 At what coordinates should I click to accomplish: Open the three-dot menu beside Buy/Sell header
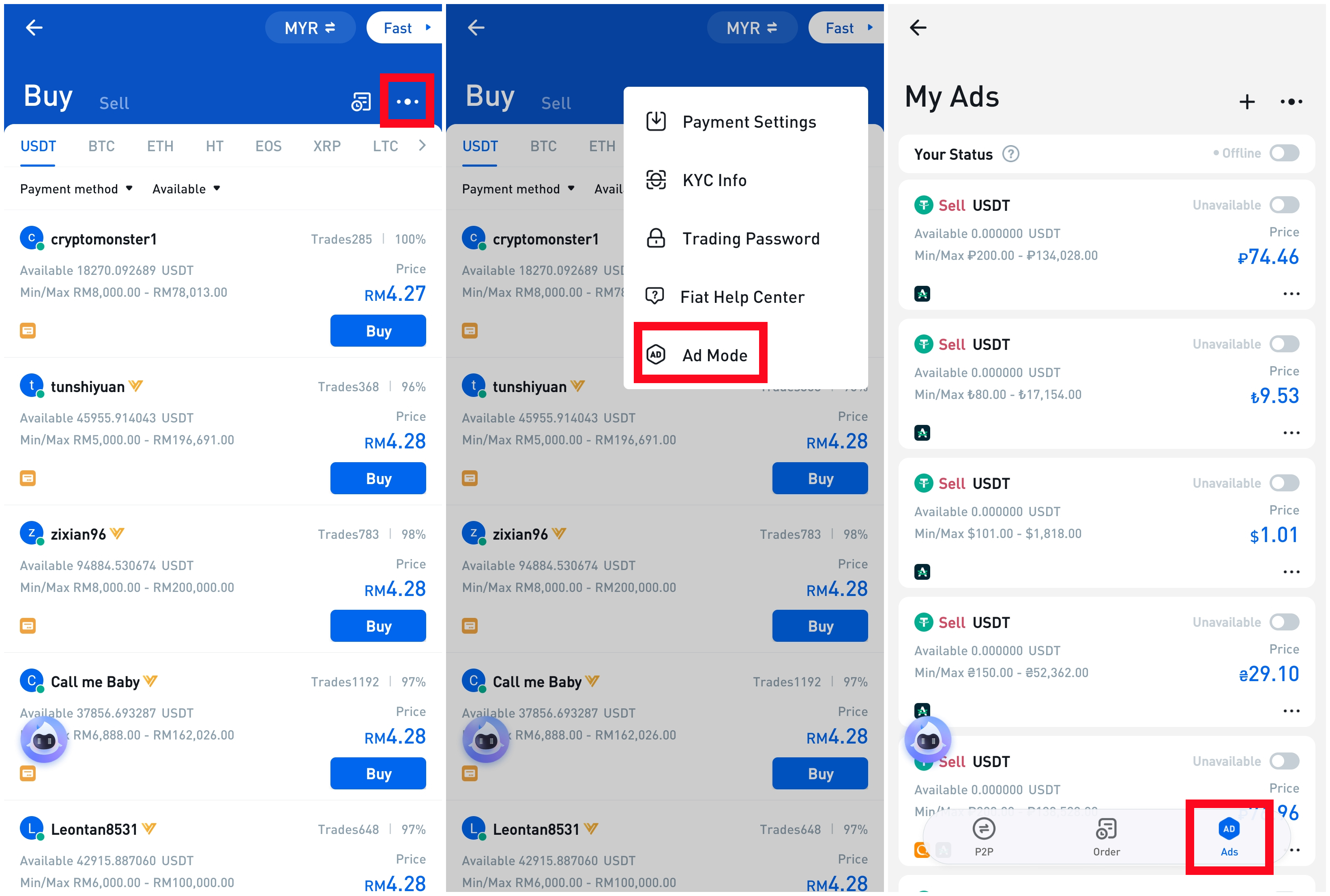click(x=407, y=102)
